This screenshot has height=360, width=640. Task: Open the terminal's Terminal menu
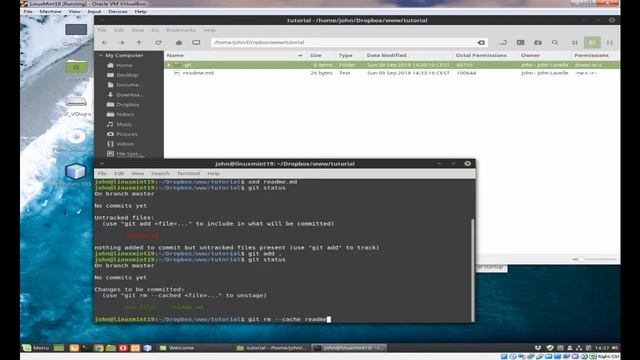(x=188, y=173)
